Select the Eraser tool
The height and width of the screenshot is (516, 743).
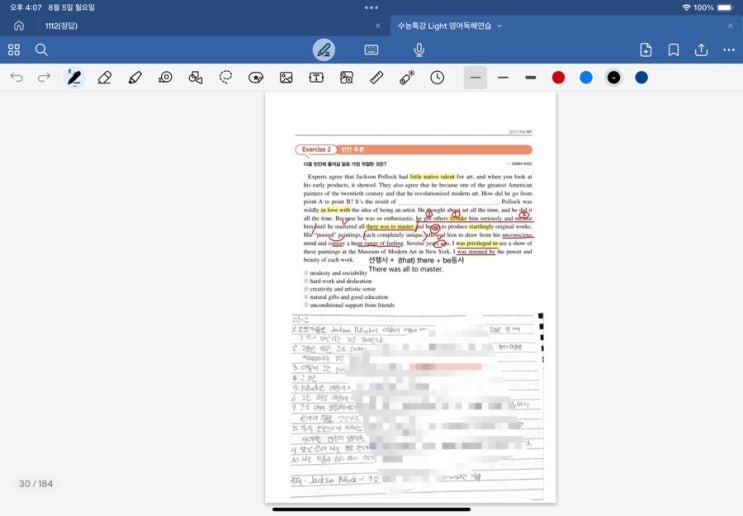[x=104, y=77]
